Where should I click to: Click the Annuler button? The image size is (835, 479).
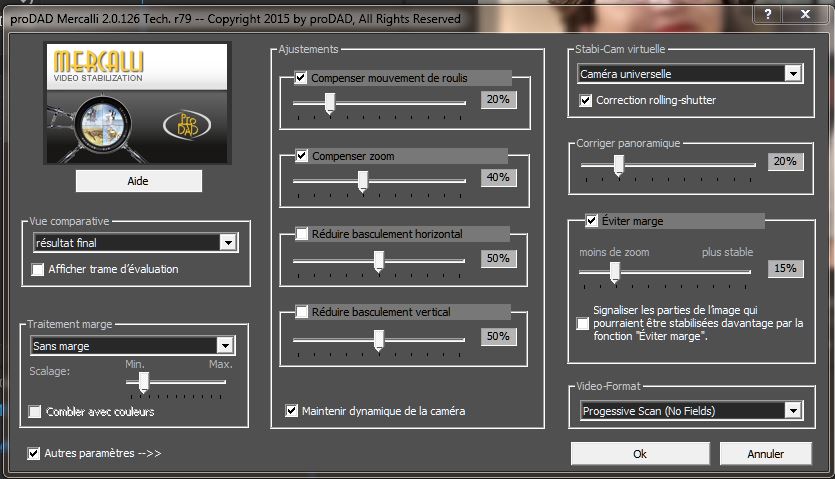tap(765, 453)
